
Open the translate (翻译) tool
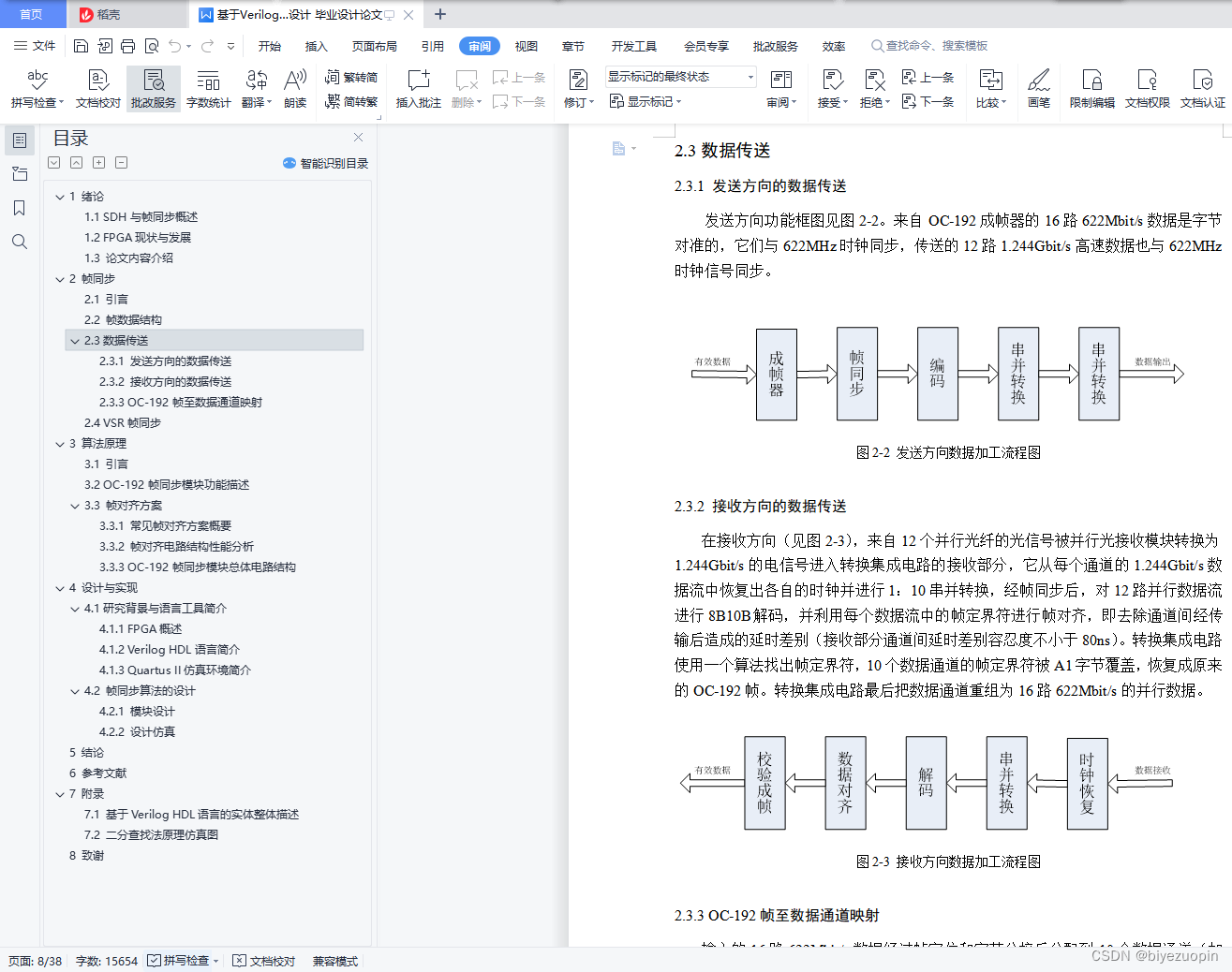click(257, 88)
